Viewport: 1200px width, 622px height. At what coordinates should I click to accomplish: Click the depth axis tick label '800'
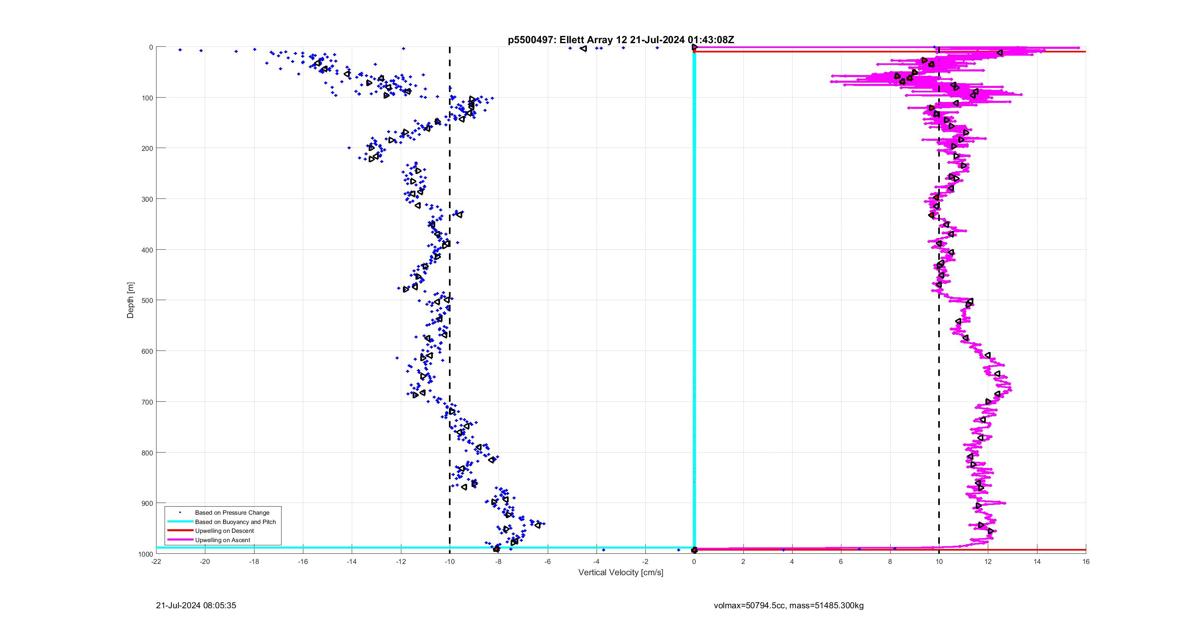tap(146, 452)
